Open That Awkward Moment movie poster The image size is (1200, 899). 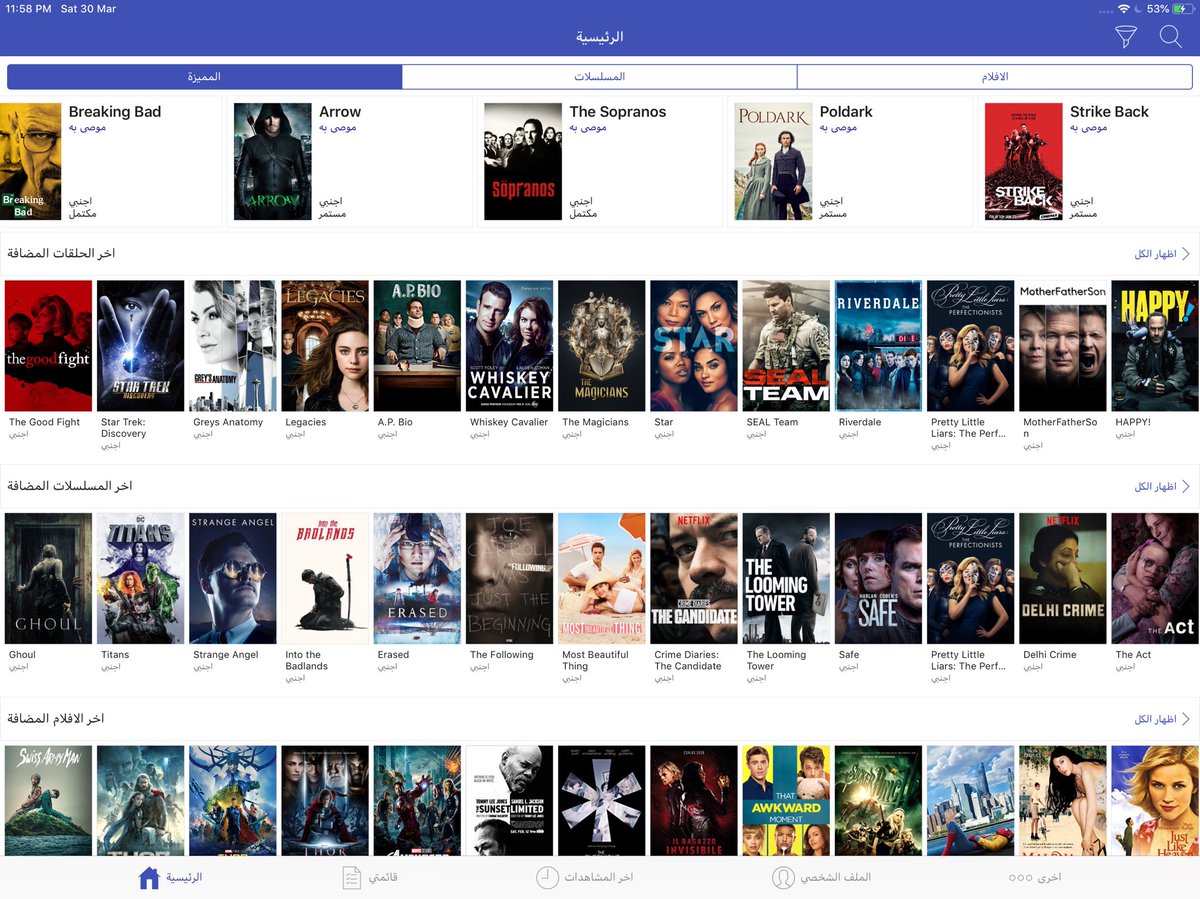[x=786, y=800]
